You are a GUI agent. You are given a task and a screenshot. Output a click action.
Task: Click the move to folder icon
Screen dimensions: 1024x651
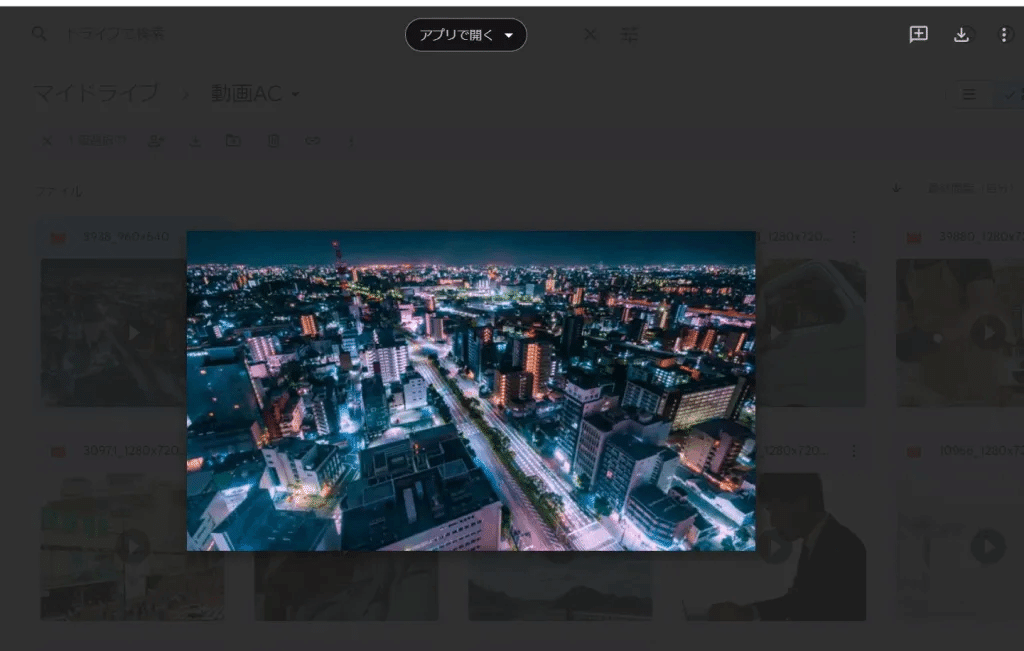(x=233, y=140)
